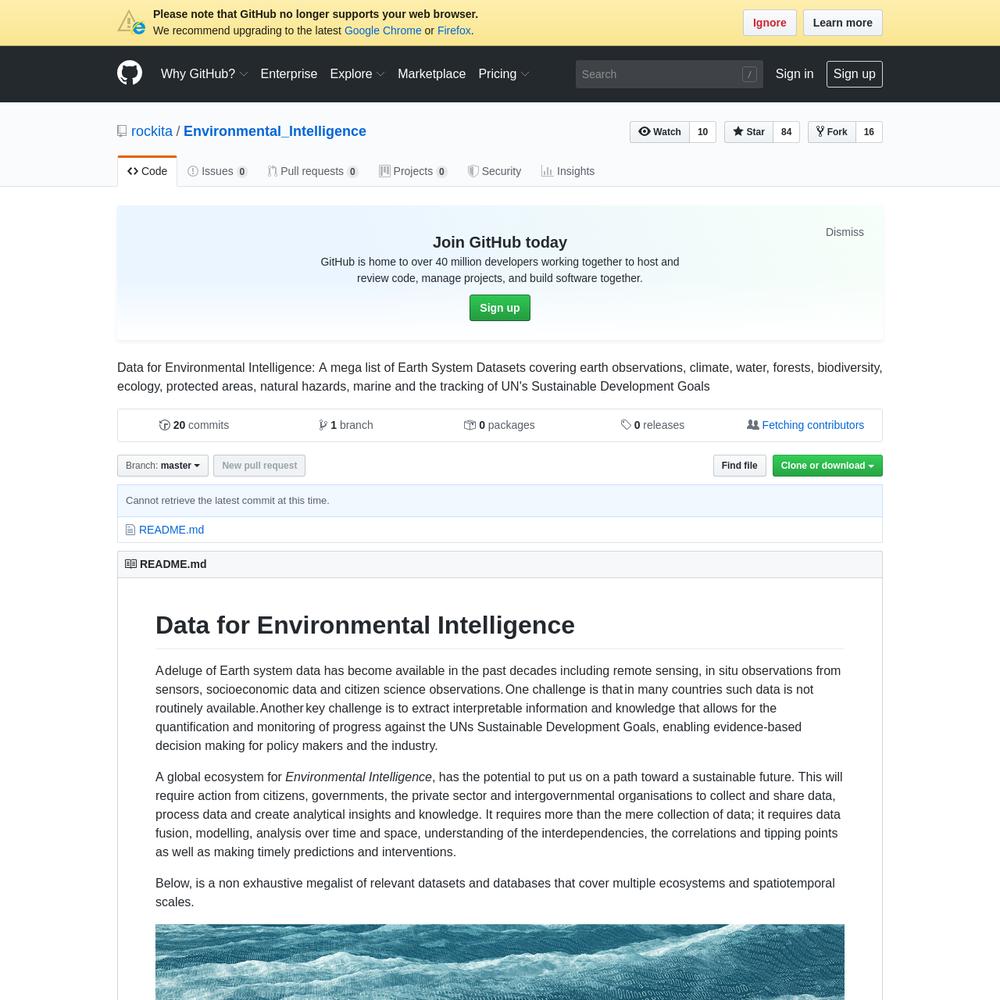This screenshot has width=1000, height=1000.
Task: Click the Fork button
Action: 831,132
